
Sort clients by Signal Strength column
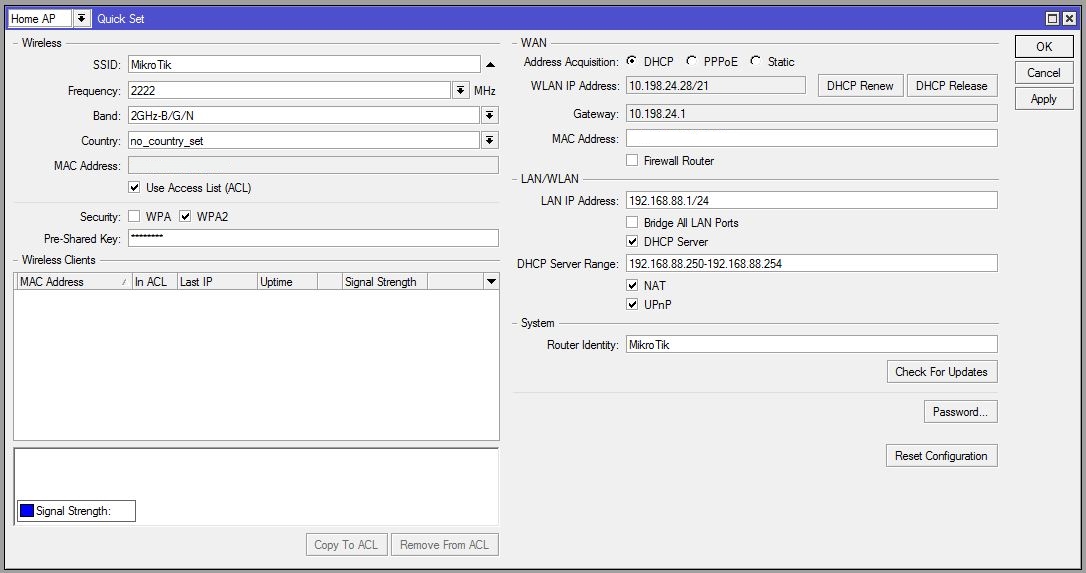click(x=384, y=282)
